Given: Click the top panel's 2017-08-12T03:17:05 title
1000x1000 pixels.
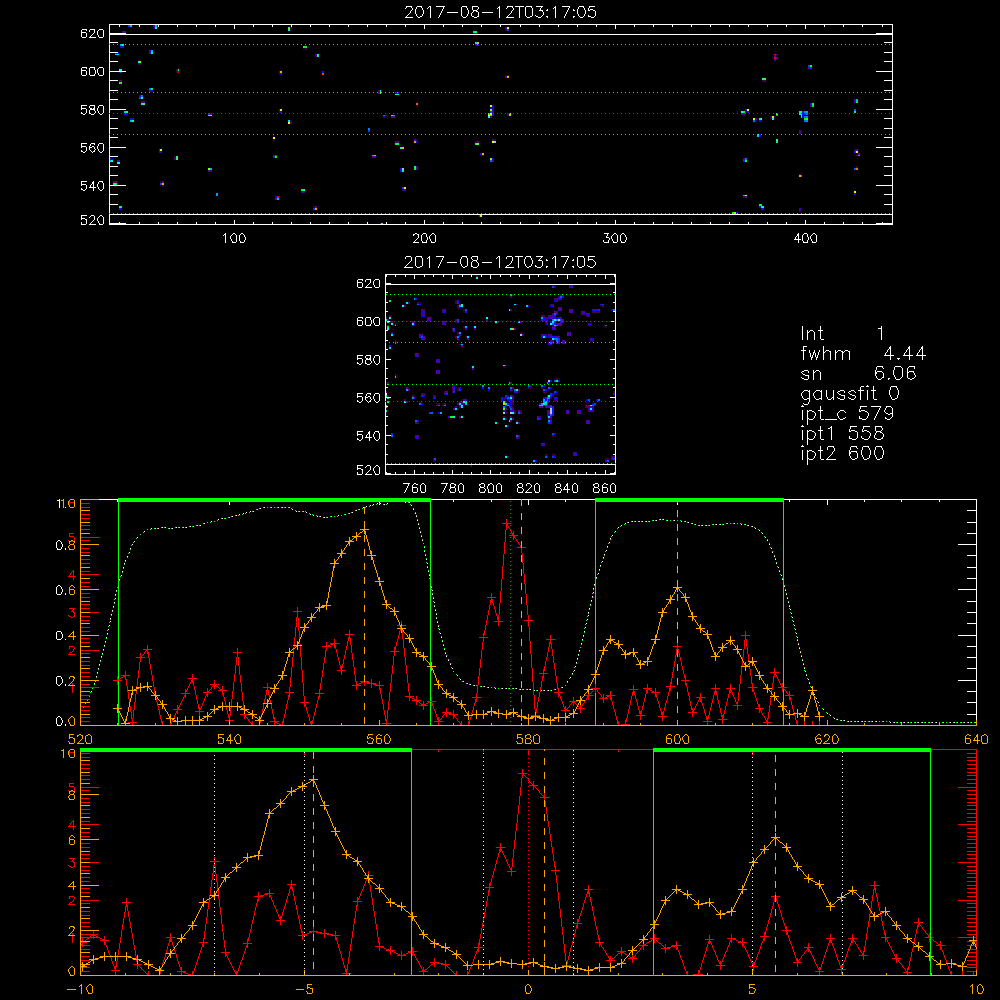Looking at the screenshot, I should point(500,12).
